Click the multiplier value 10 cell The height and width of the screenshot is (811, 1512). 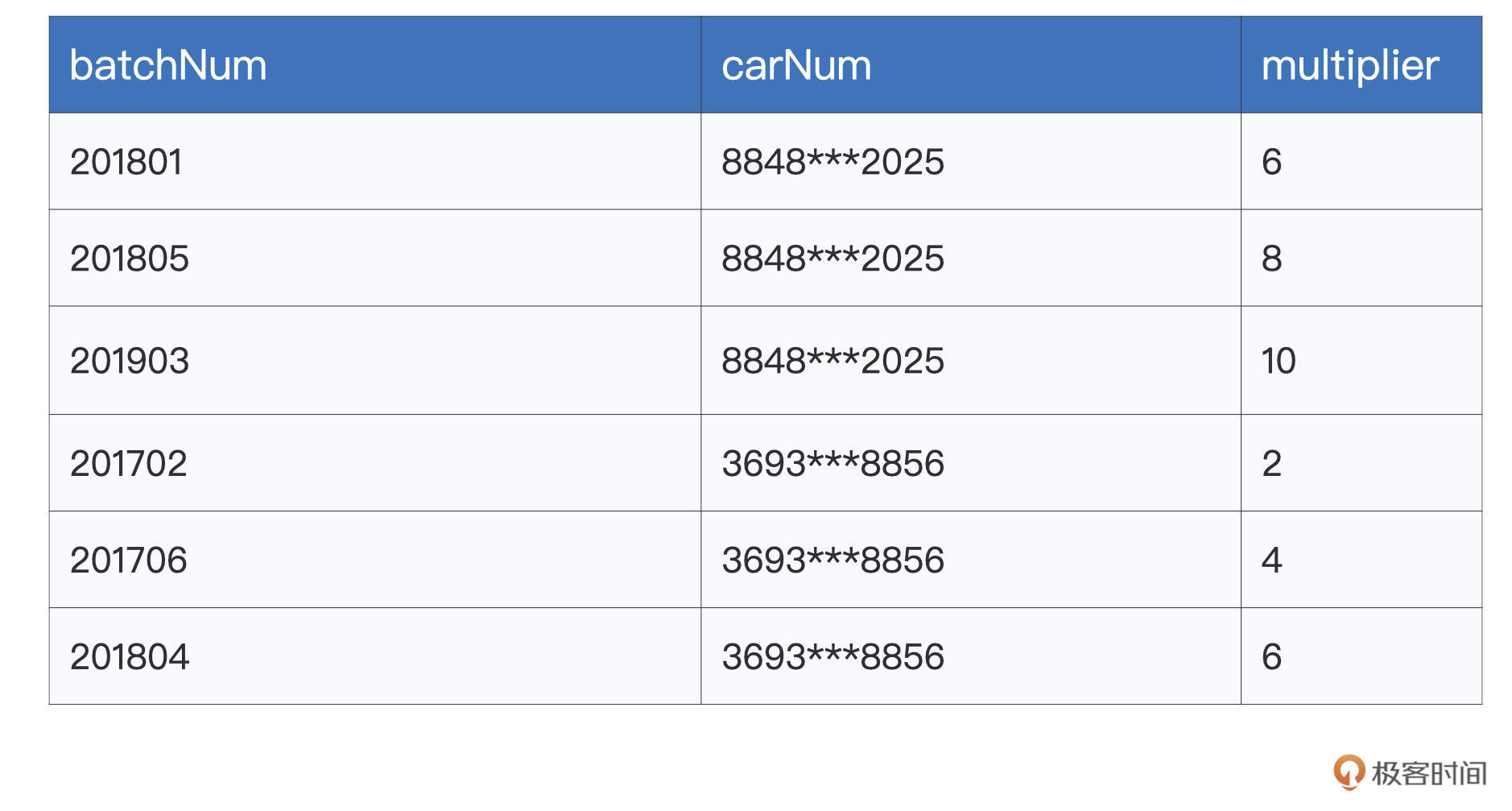click(1279, 361)
